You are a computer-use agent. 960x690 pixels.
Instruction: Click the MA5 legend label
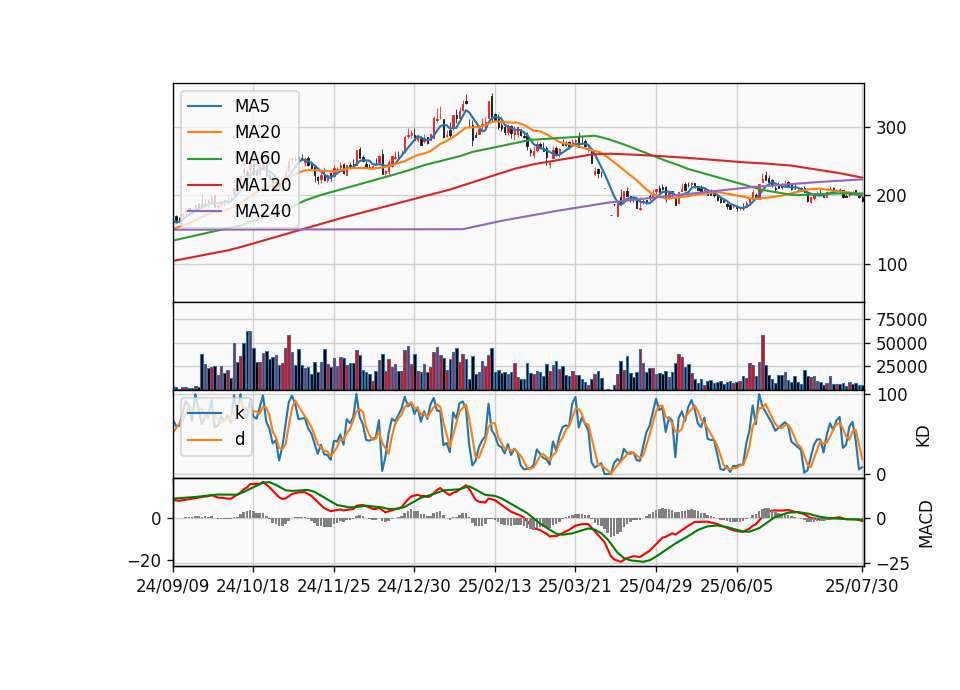point(252,106)
